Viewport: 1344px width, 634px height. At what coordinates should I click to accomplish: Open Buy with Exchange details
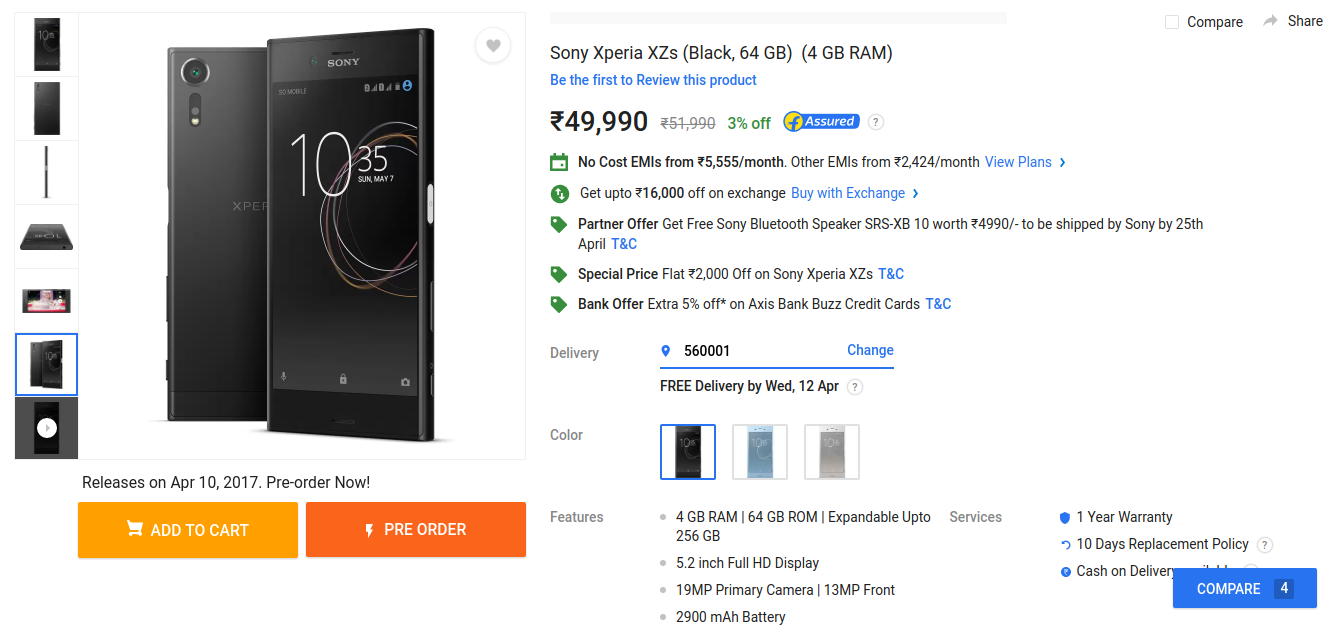click(x=848, y=192)
